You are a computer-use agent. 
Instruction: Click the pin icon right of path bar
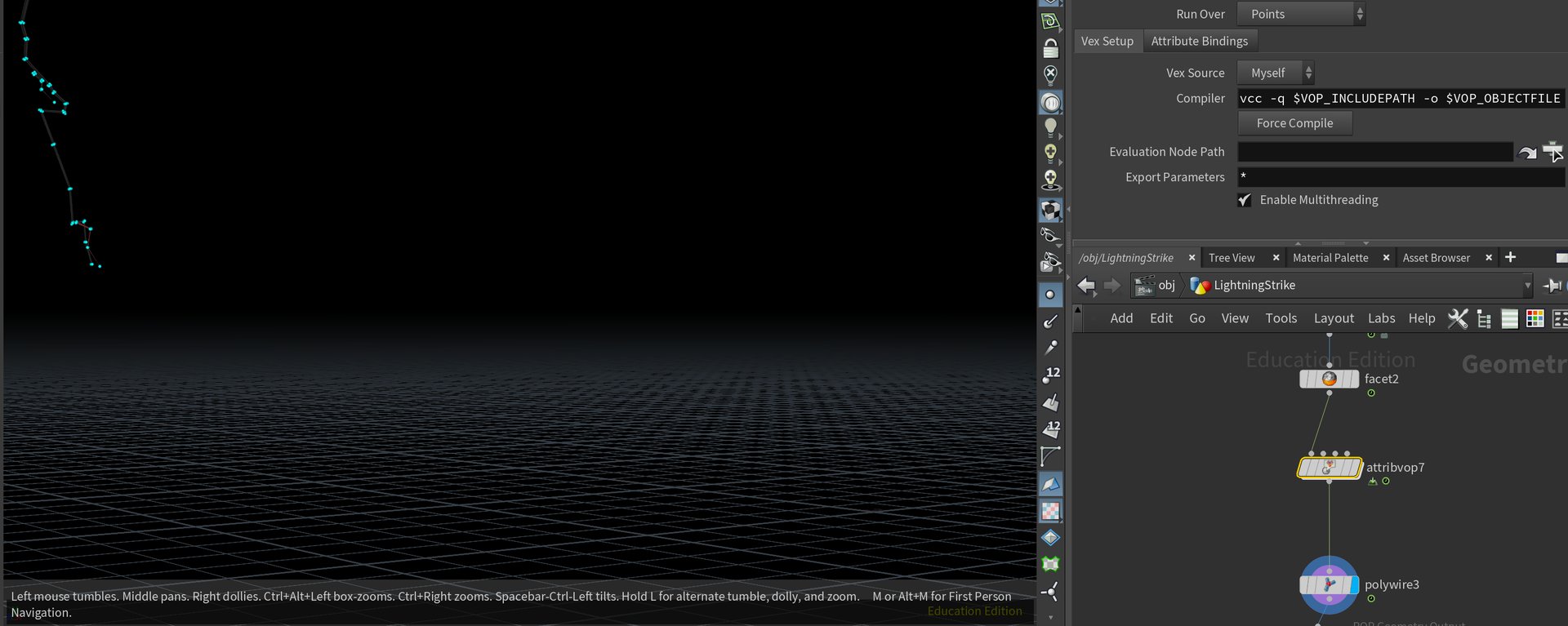click(x=1552, y=285)
